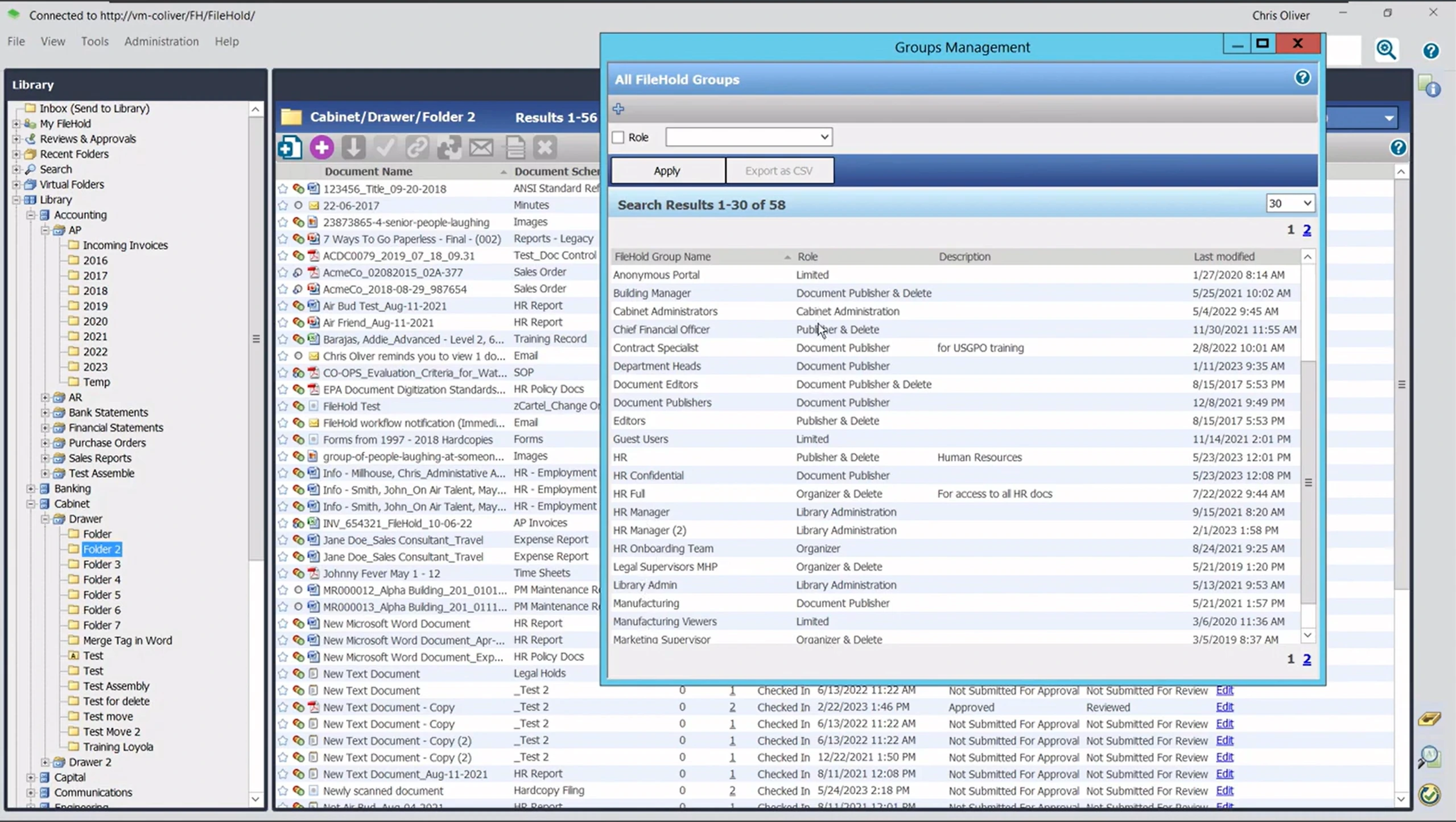Click the Library tree vertical scrollbar thumb
Image resolution: width=1456 pixels, height=822 pixels.
tap(256, 339)
